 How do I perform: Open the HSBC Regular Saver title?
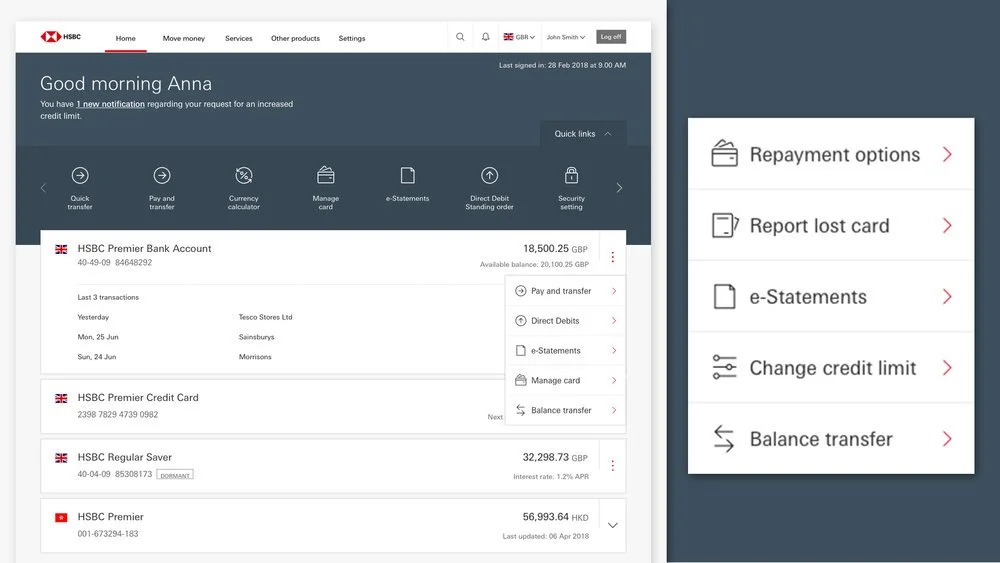124,457
